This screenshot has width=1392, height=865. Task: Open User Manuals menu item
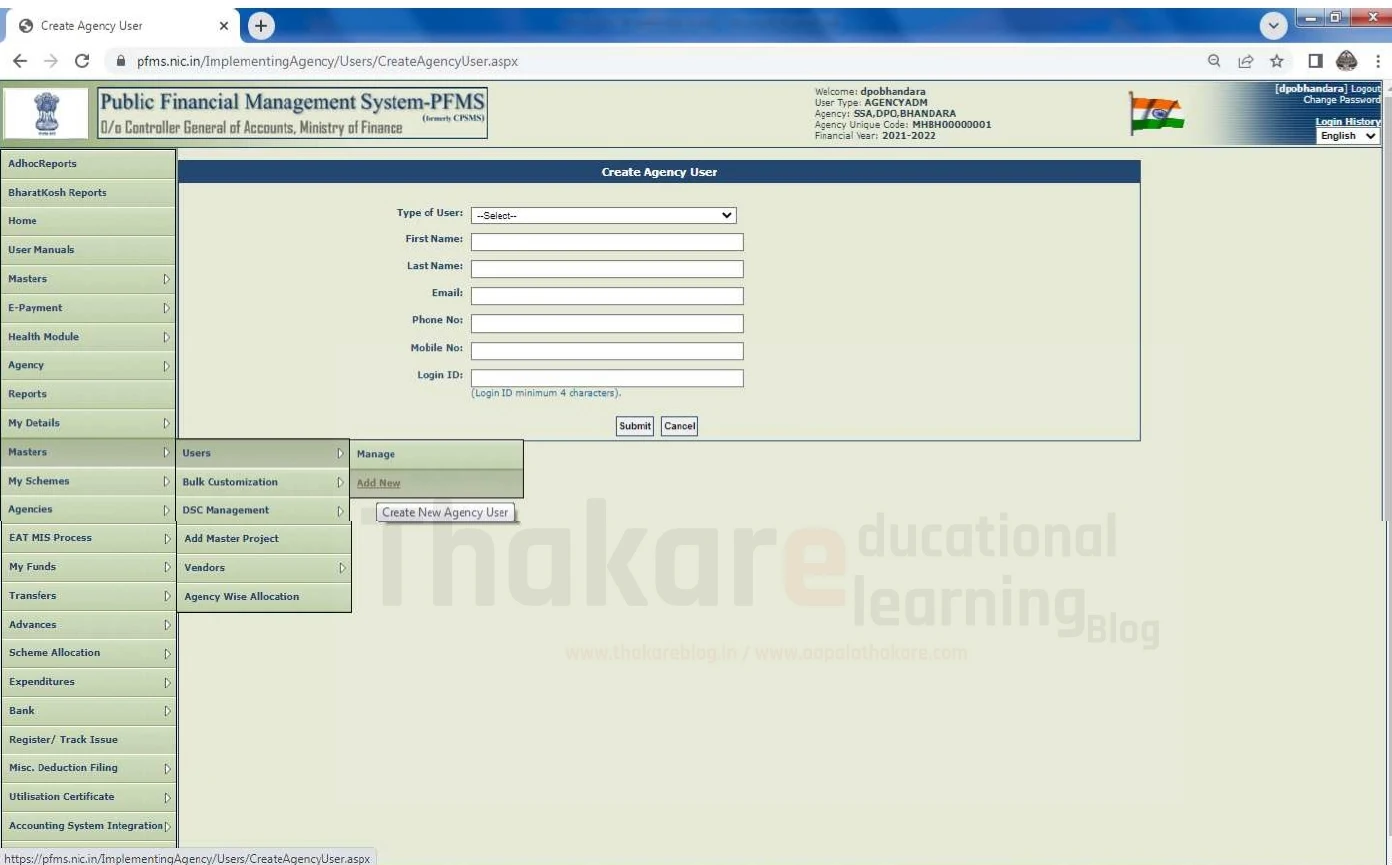88,250
